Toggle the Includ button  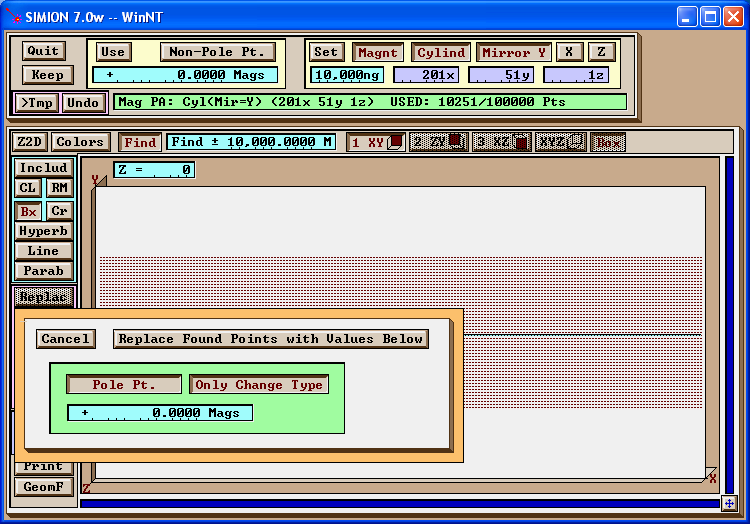[x=44, y=168]
